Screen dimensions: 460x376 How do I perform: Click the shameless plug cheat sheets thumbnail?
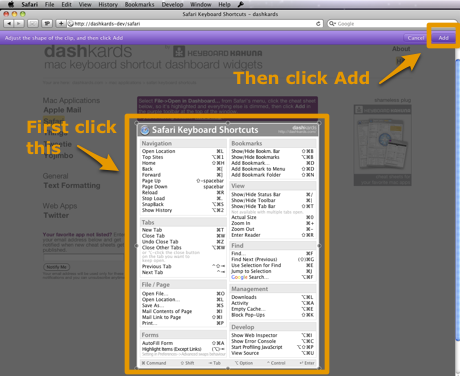click(x=383, y=145)
